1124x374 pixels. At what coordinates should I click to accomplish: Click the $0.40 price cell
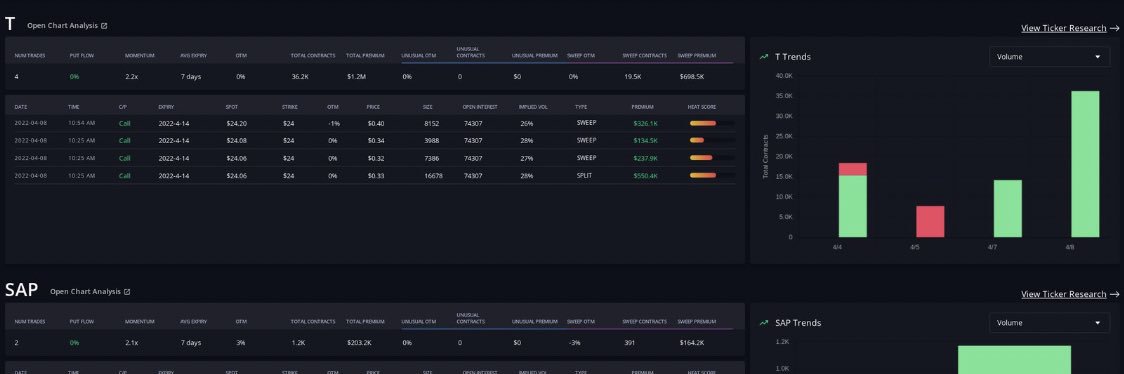(x=376, y=123)
